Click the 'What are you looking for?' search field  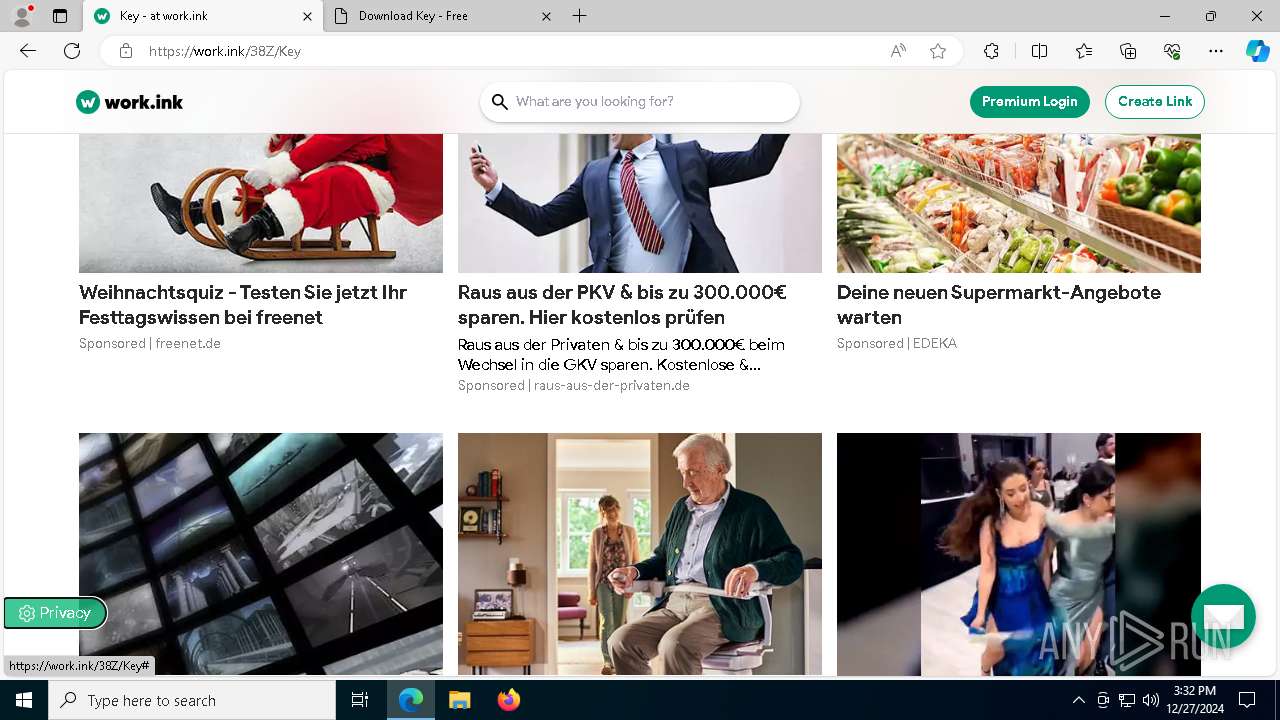click(640, 101)
